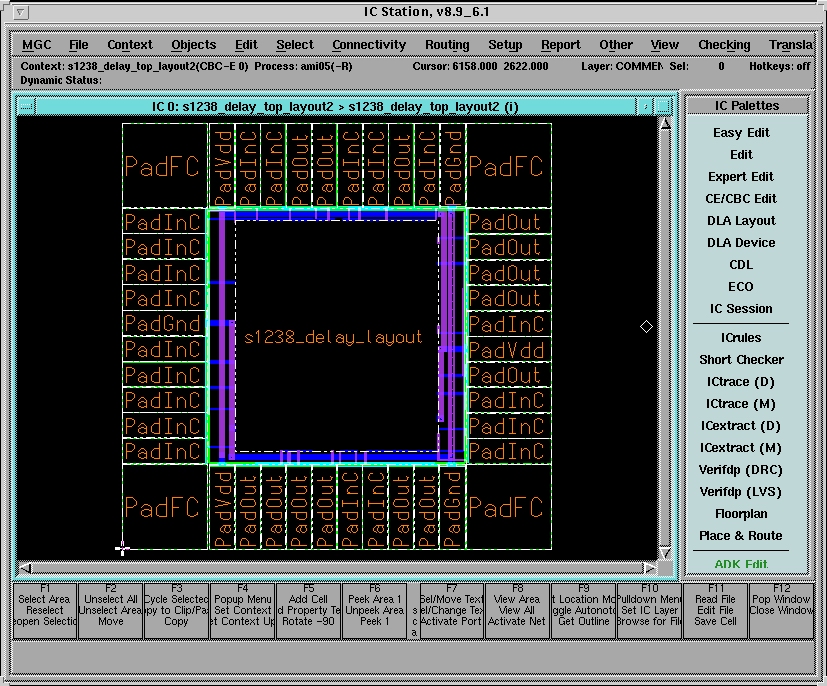Screen dimensions: 827x686
Task: Click the horizontal scrollbar left arrow
Action: 26,568
